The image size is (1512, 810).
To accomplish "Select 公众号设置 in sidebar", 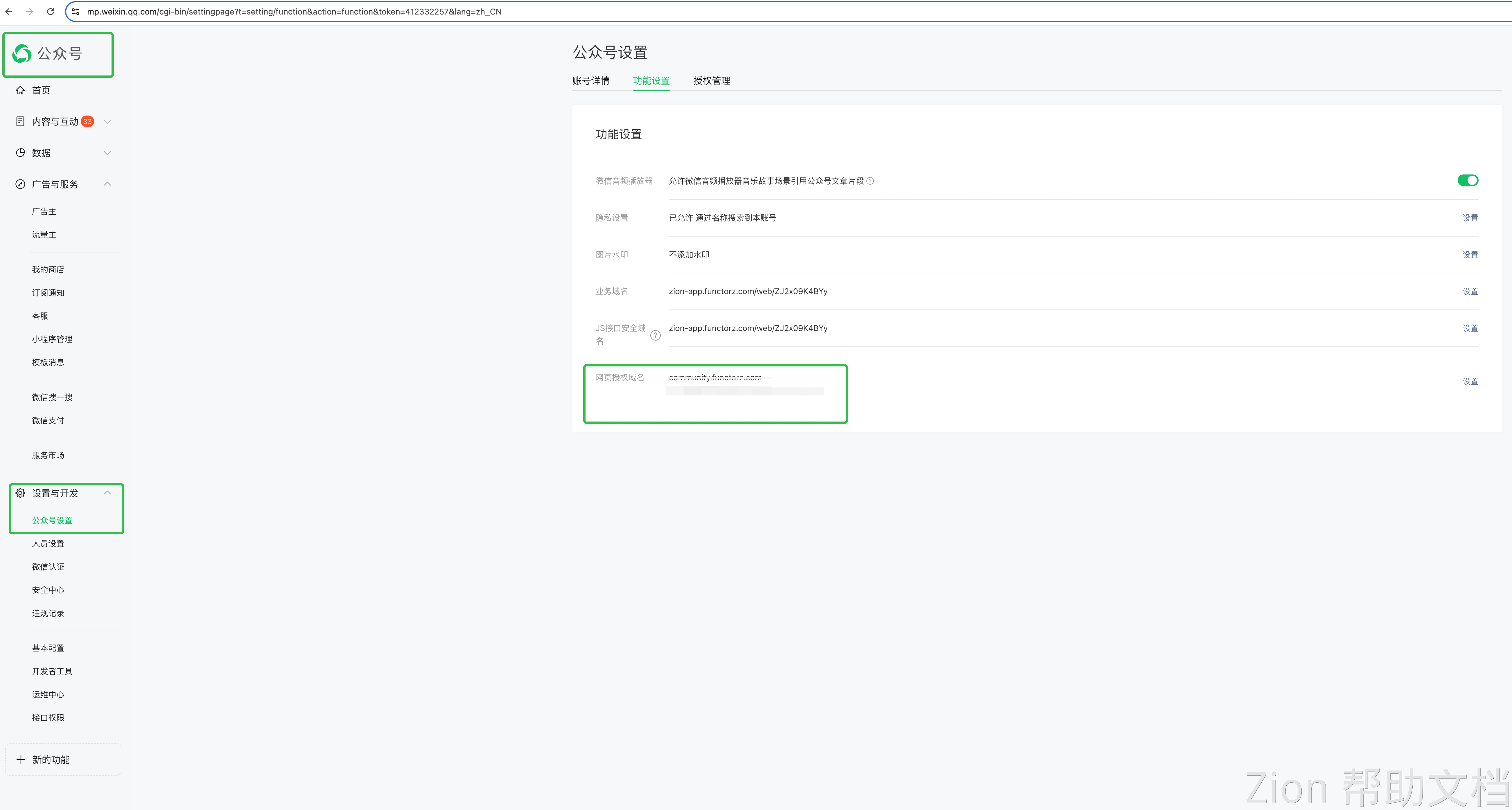I will click(x=52, y=520).
